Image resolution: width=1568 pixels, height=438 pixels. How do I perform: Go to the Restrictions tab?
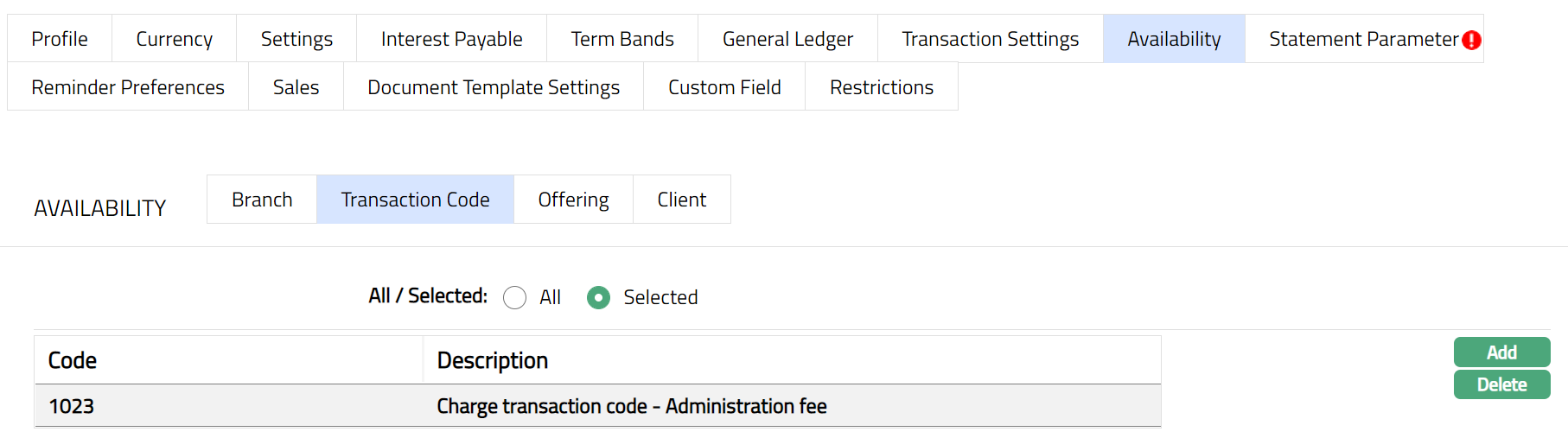coord(882,87)
